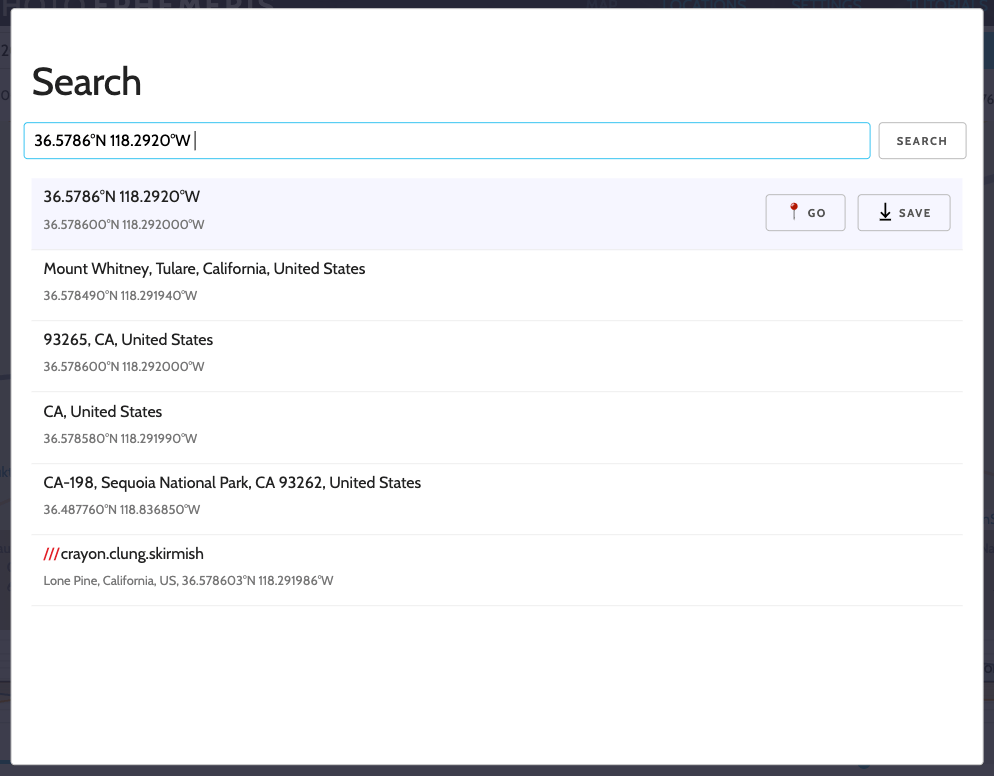Click the red /// what3words icon beside crayon.clung.skirmish
Viewport: 994px width, 776px height.
pyautogui.click(x=51, y=553)
